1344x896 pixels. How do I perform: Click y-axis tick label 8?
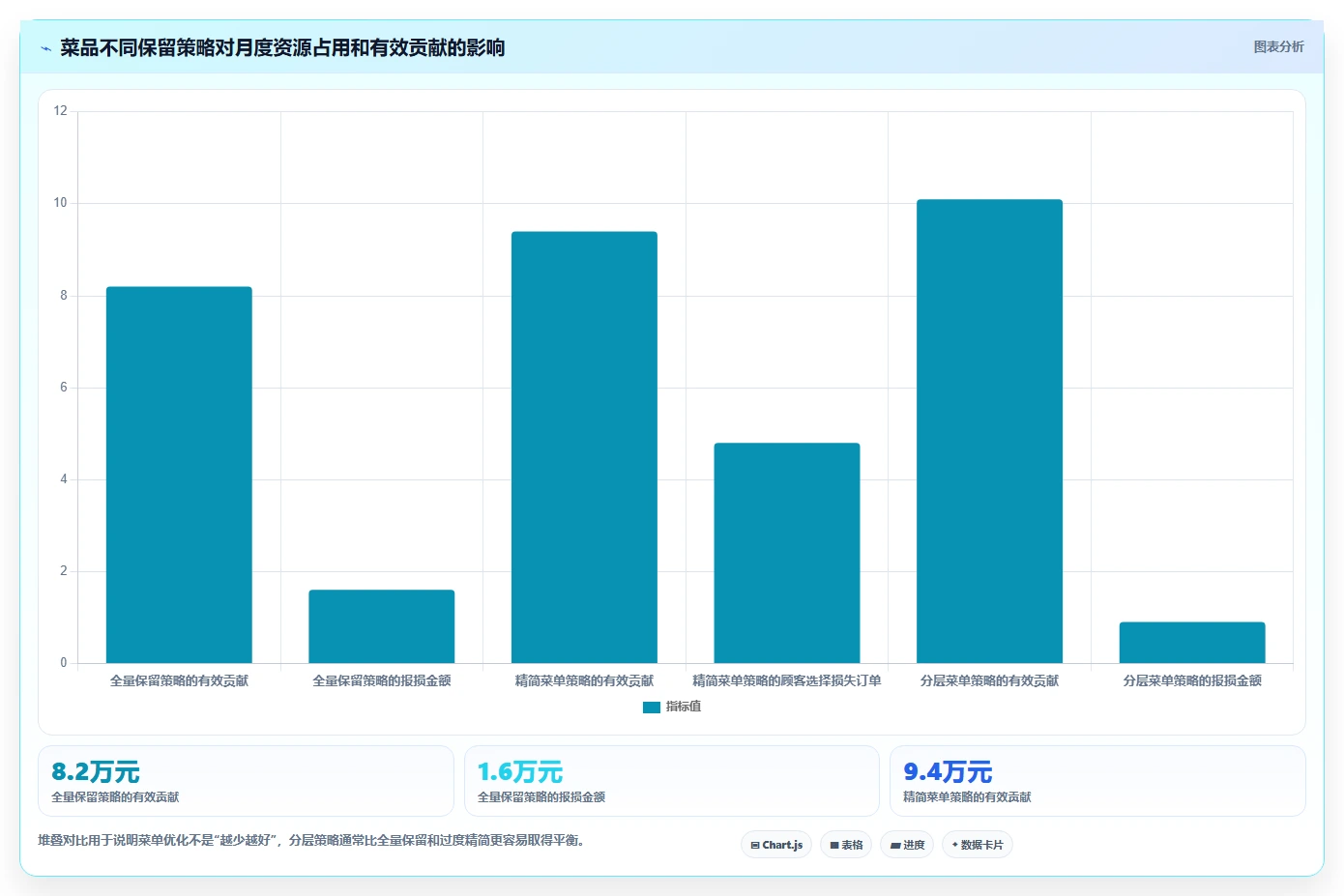(x=64, y=296)
